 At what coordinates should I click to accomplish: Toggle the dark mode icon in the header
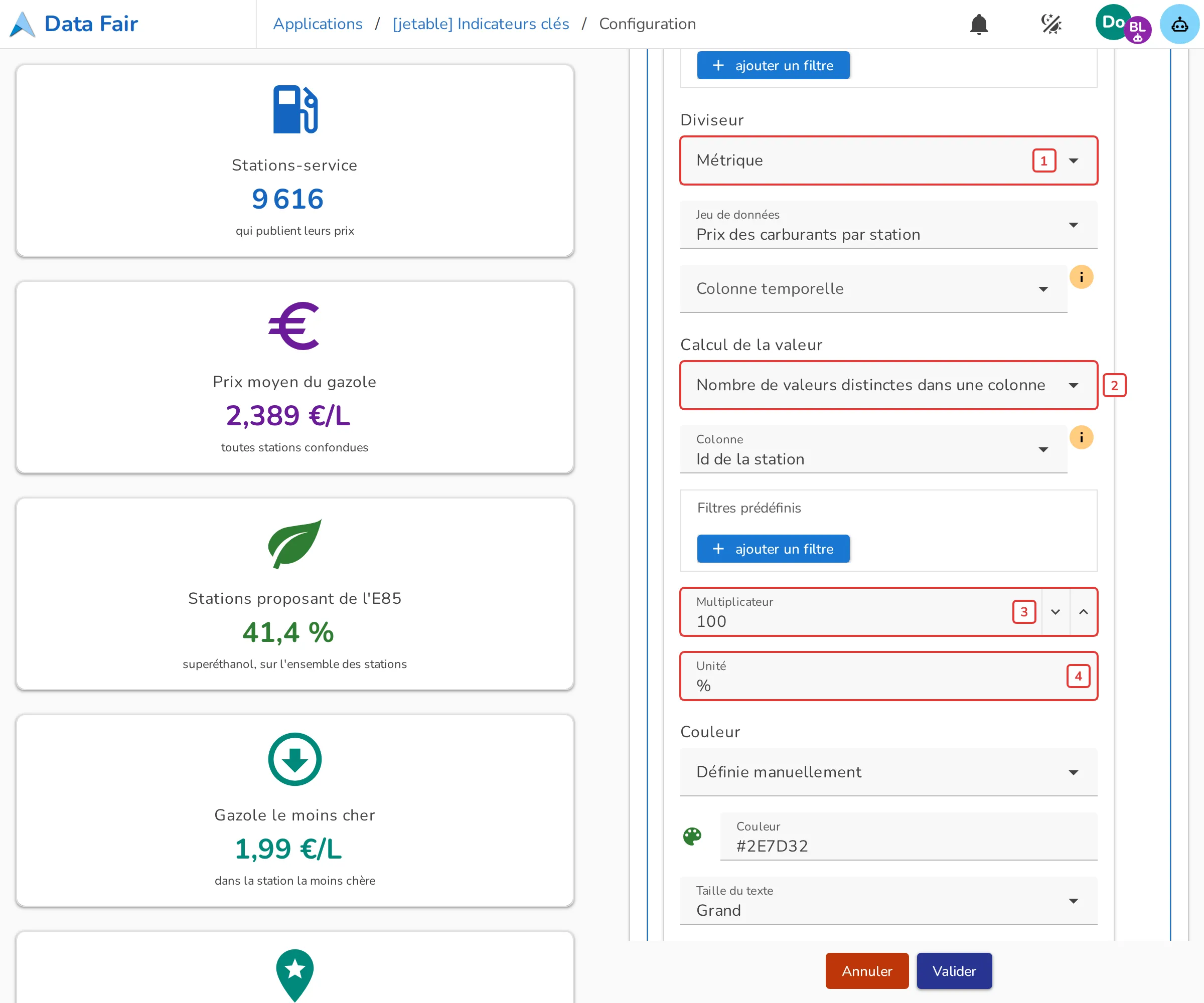point(1051,24)
